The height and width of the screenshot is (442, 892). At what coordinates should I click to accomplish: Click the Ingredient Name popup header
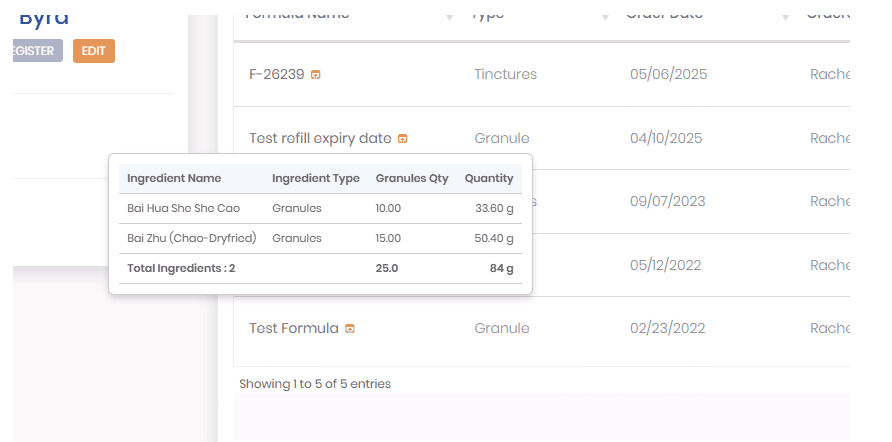[x=174, y=178]
